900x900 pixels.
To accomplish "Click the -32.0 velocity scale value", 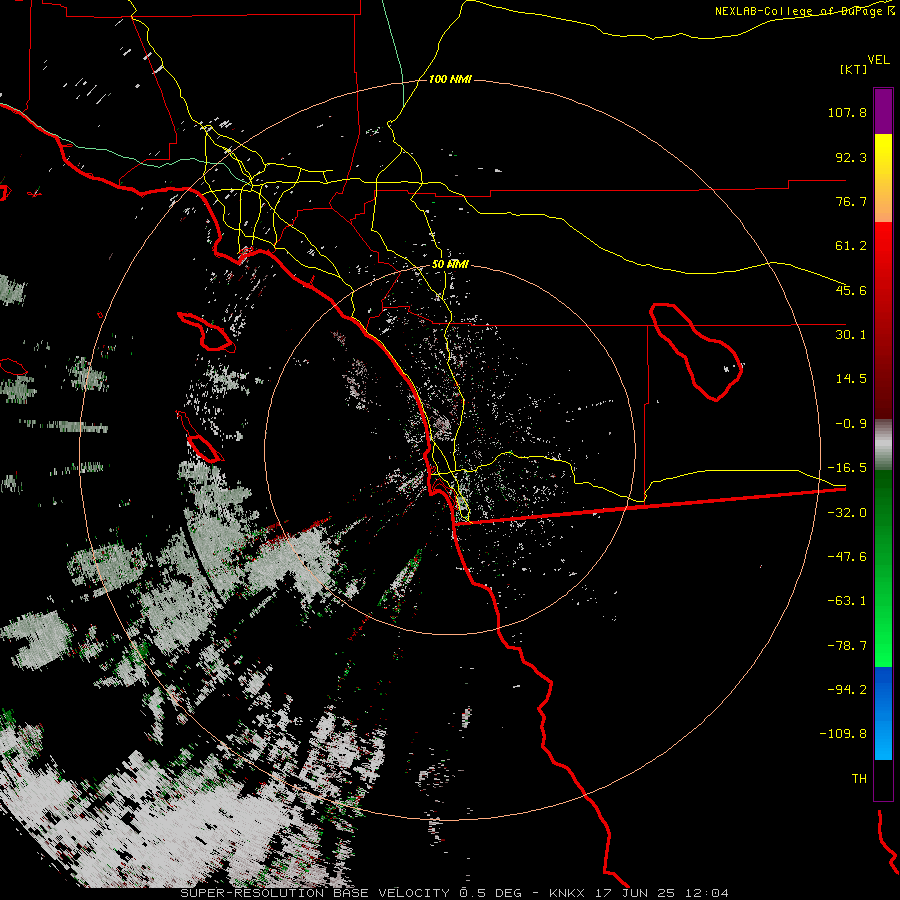I will pos(847,513).
